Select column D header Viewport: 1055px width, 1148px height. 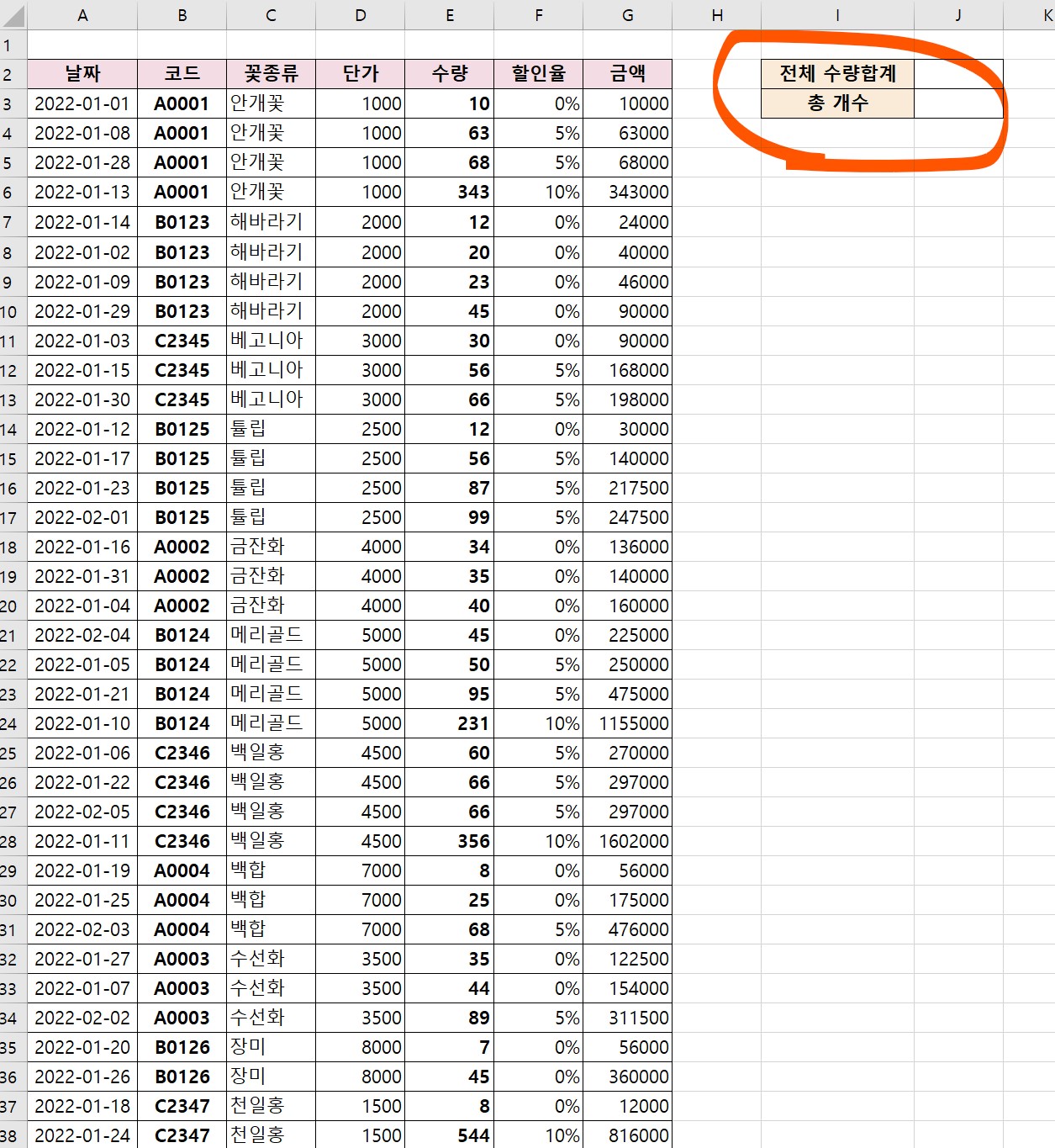pos(361,15)
